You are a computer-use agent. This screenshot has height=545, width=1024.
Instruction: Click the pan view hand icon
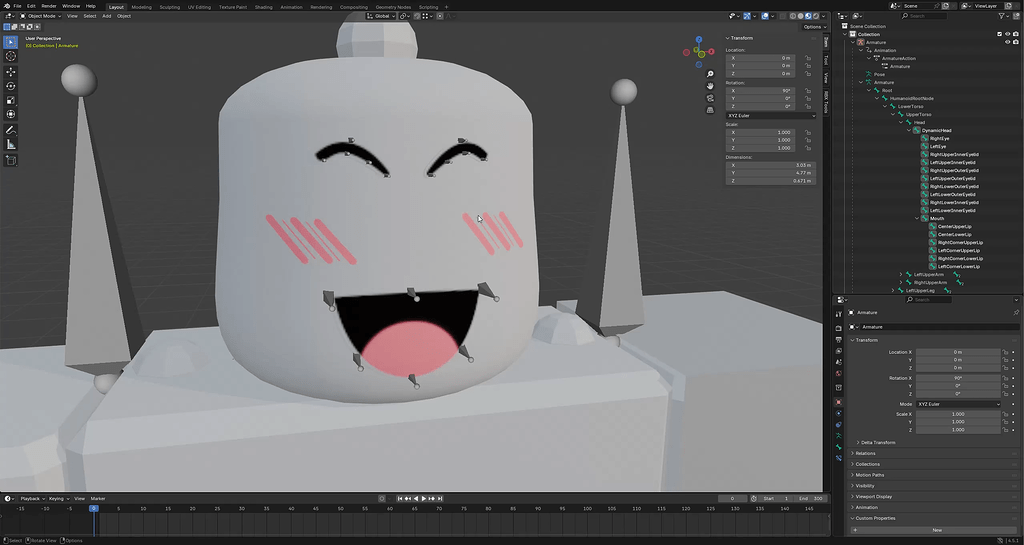click(x=710, y=86)
